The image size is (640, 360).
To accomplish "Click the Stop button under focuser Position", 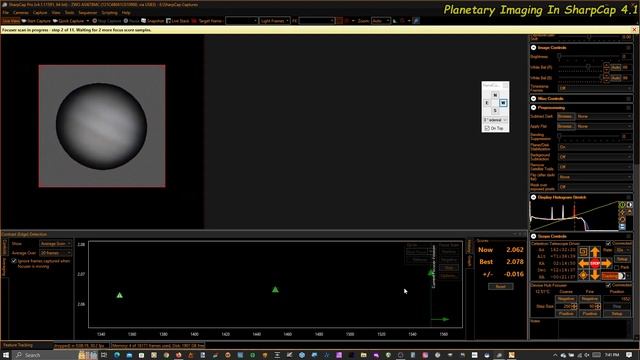I will pos(617,307).
